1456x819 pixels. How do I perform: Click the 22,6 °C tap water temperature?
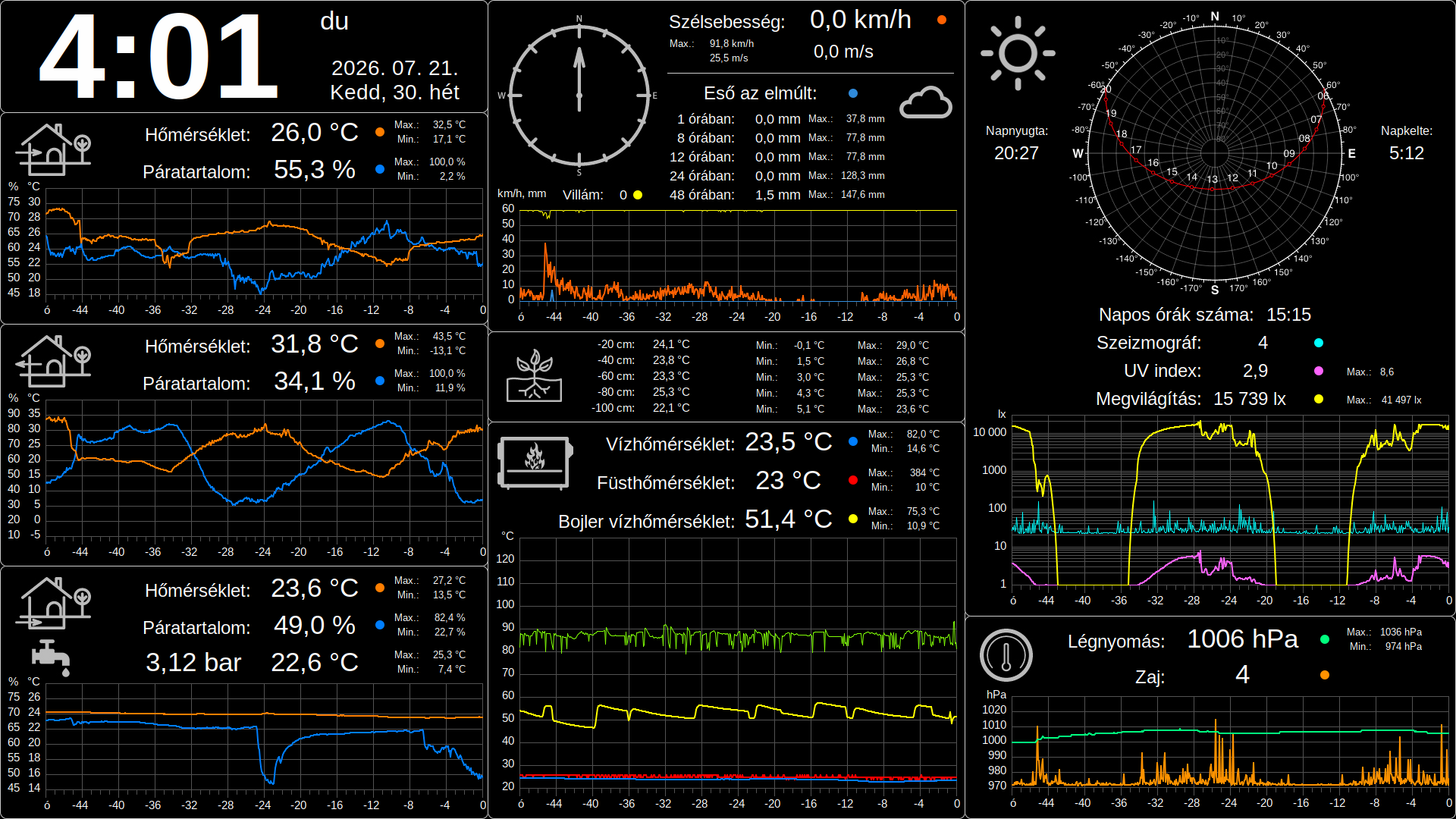tap(315, 662)
